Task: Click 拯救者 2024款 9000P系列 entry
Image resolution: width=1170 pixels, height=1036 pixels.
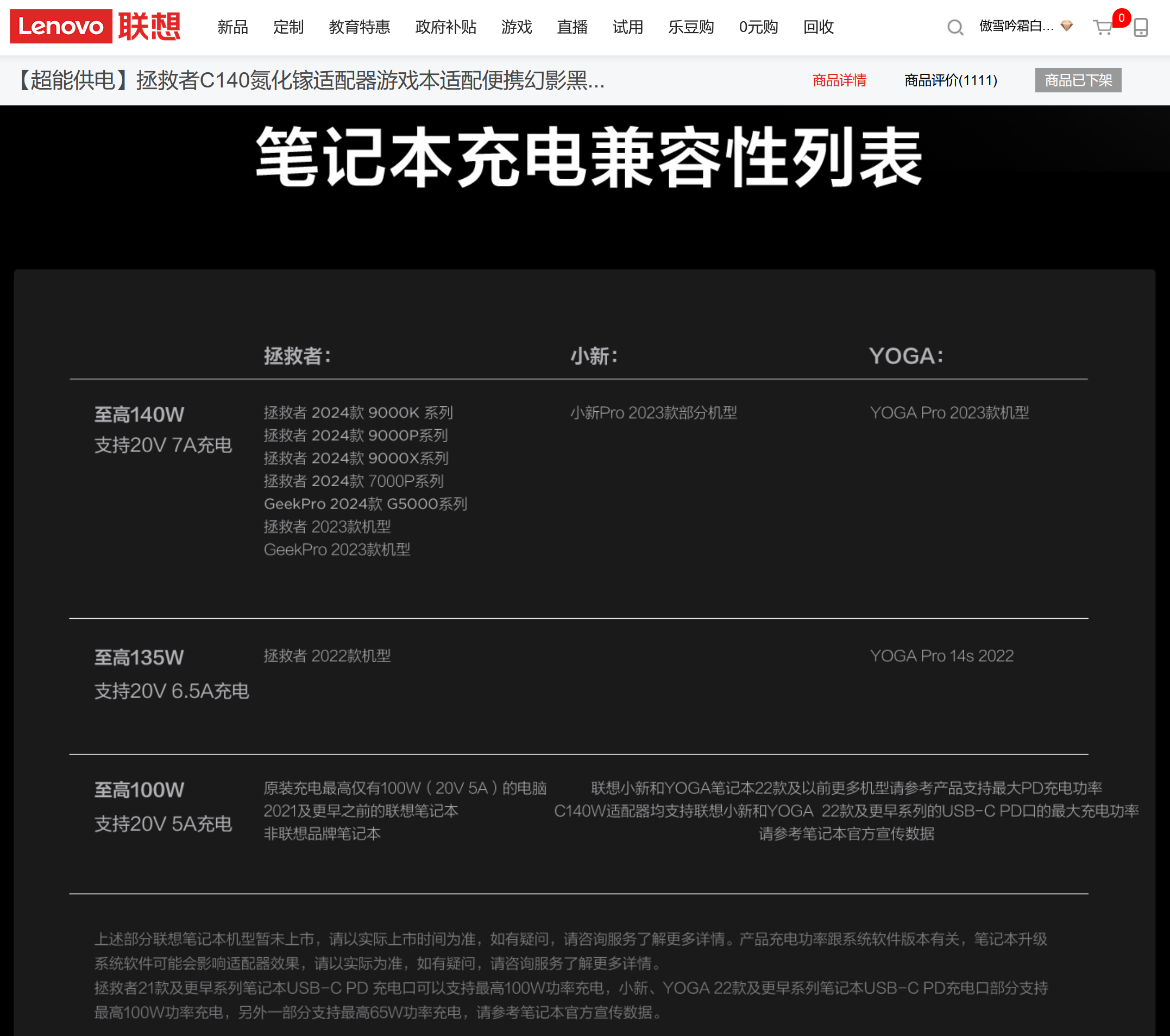Action: [x=355, y=436]
